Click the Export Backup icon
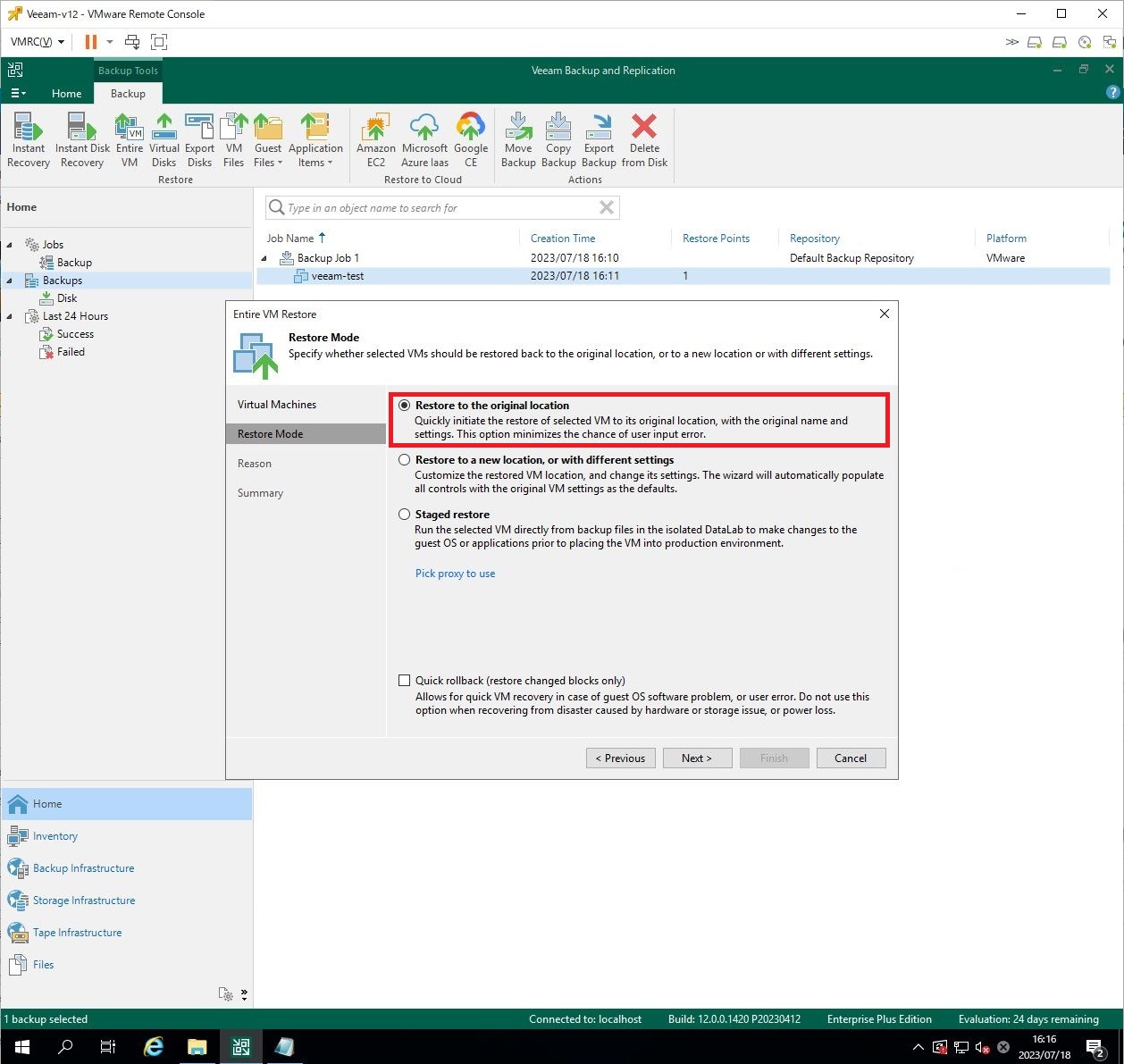 [x=599, y=139]
